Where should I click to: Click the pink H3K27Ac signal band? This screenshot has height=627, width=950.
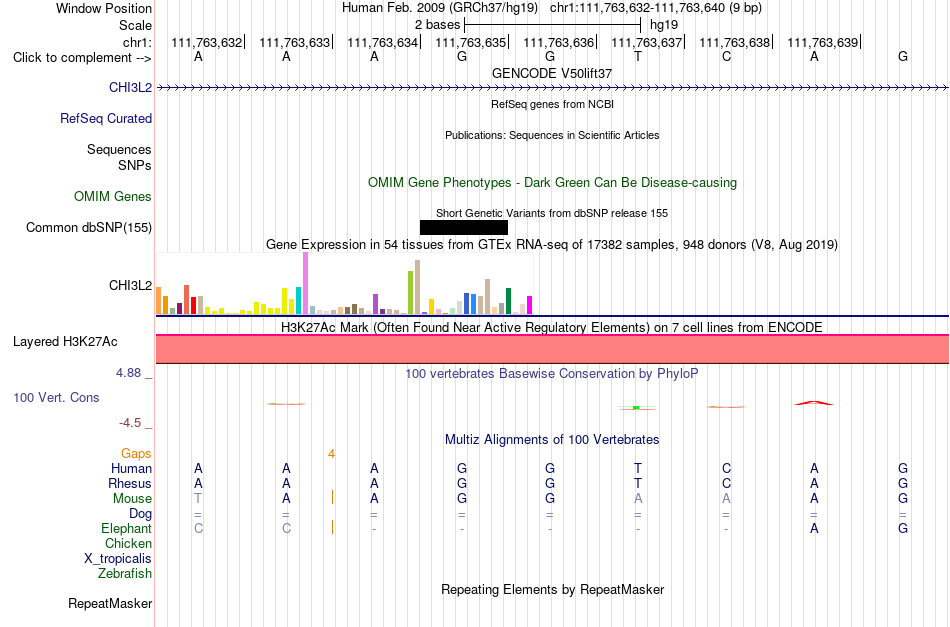click(x=553, y=349)
